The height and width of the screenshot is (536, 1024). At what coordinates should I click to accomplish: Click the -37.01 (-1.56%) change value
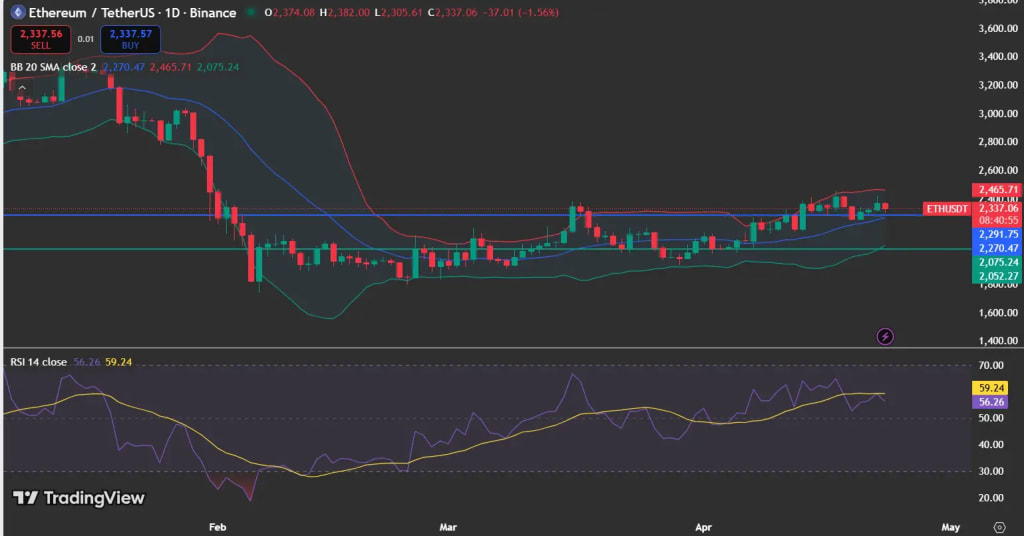(521, 12)
